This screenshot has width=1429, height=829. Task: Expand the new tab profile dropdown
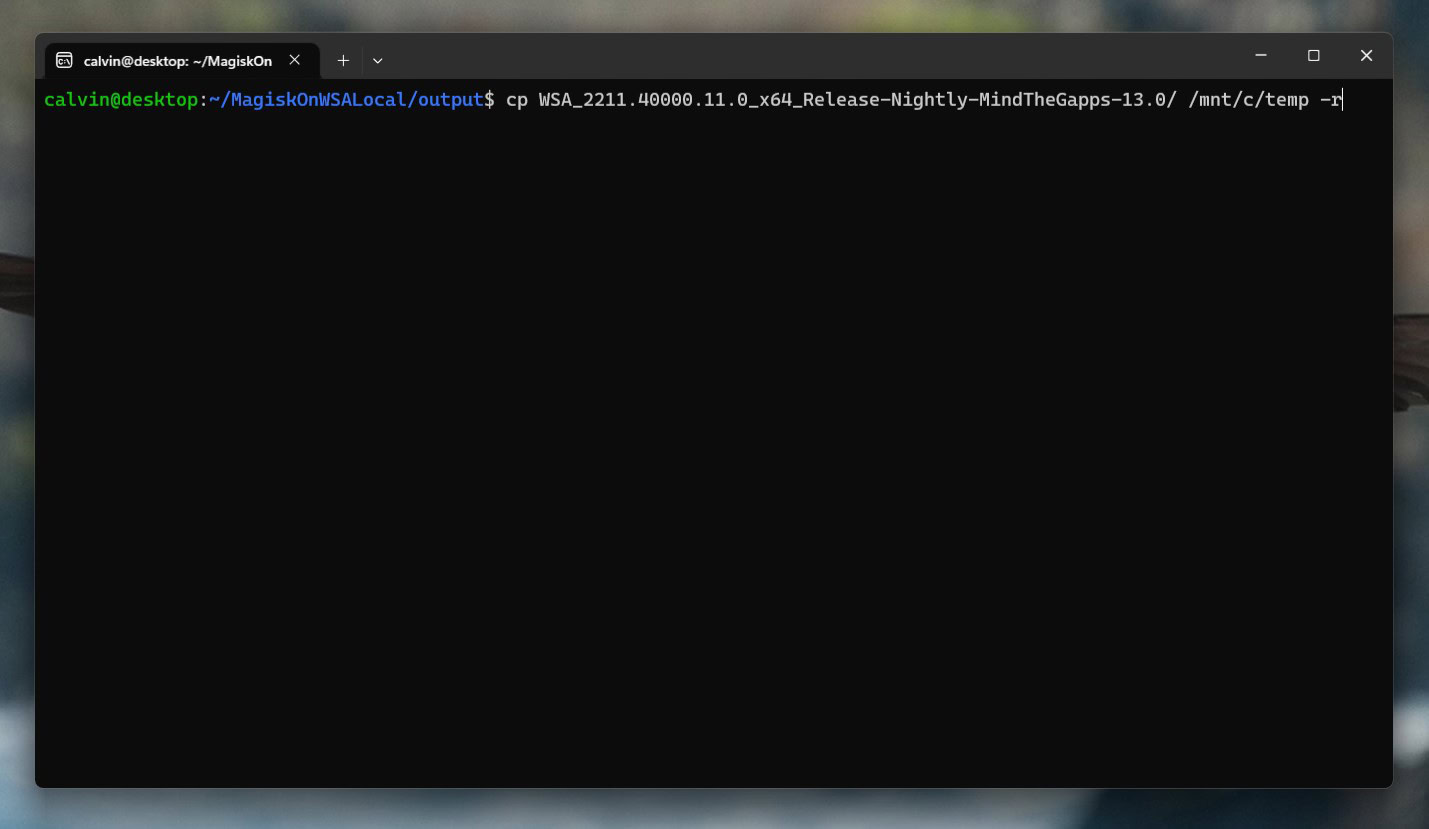click(x=377, y=61)
